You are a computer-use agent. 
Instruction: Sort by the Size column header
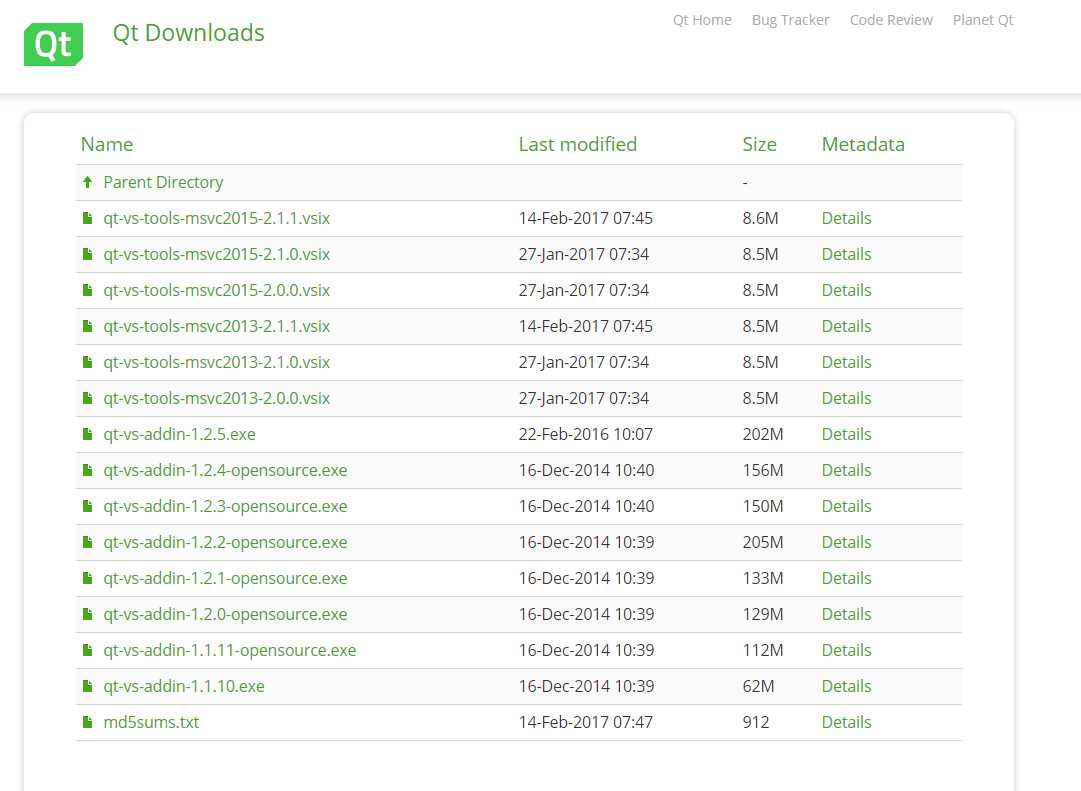[x=759, y=144]
